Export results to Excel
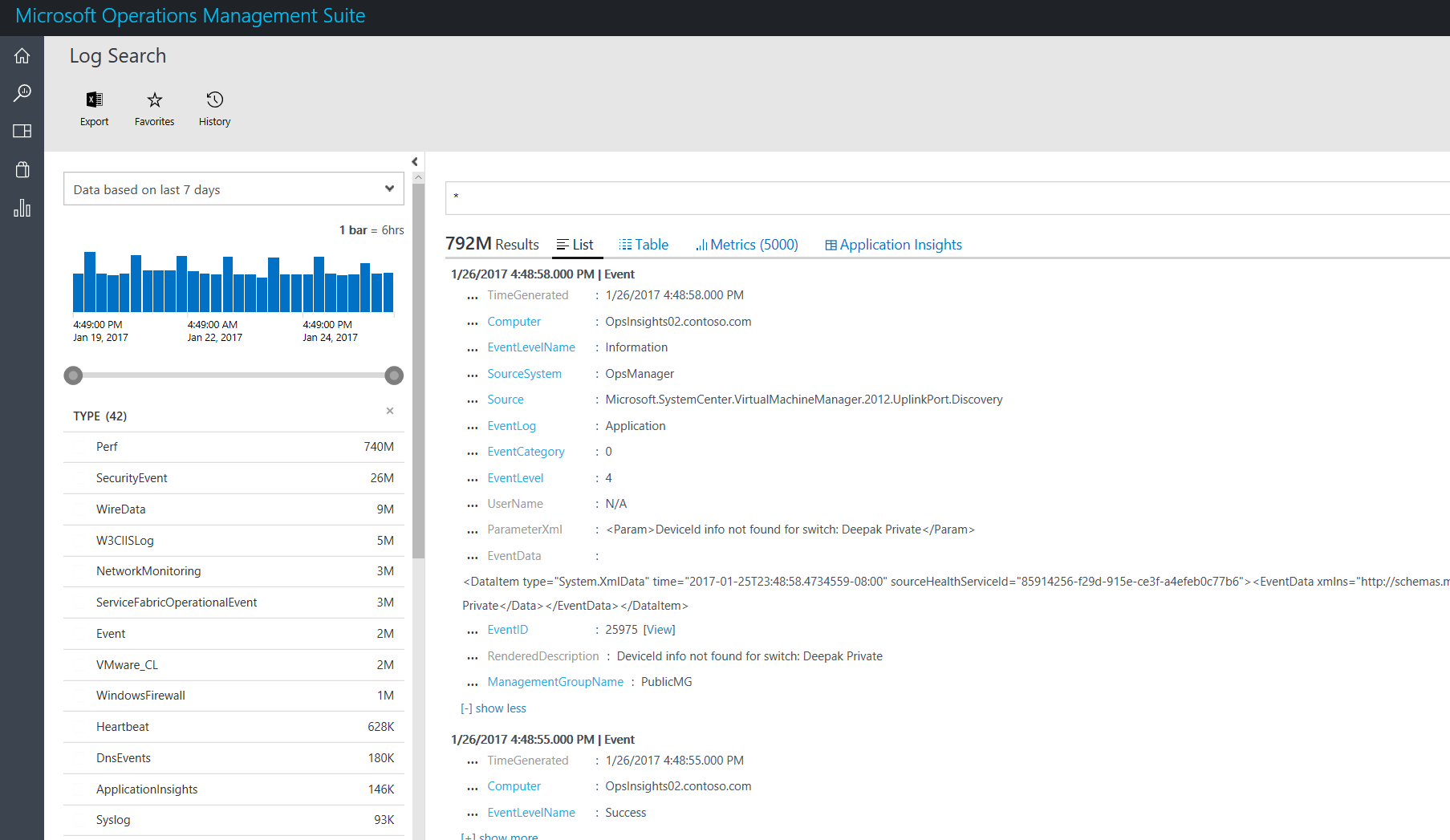Image resolution: width=1450 pixels, height=840 pixels. click(x=94, y=109)
